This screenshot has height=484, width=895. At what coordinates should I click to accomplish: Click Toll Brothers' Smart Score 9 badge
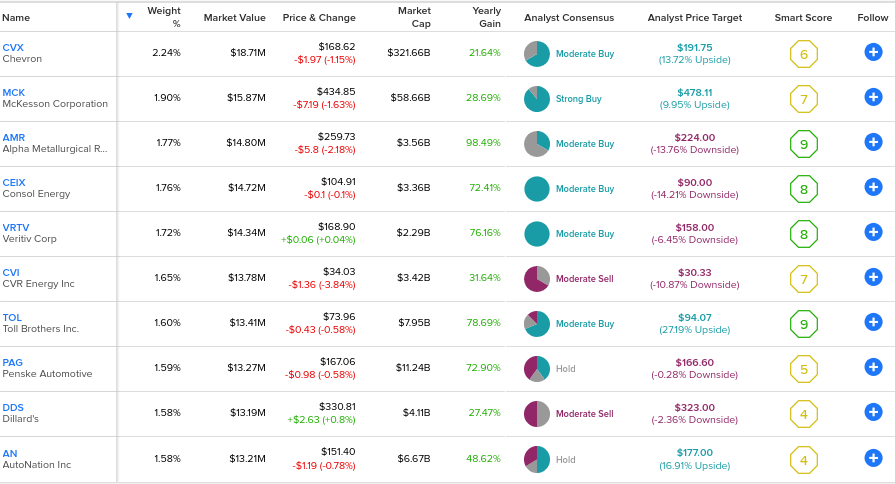point(804,324)
